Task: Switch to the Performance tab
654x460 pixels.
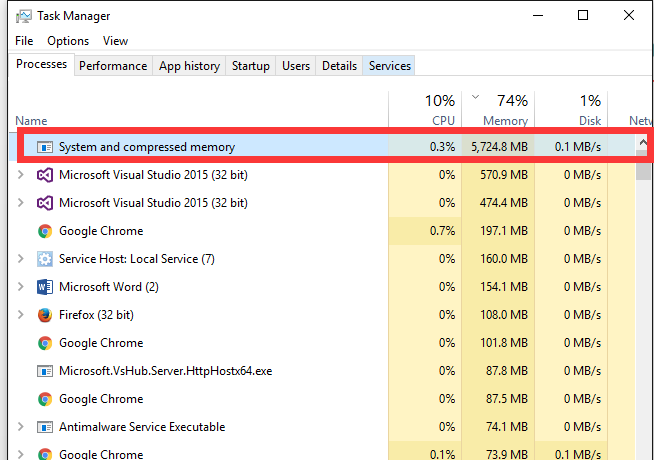Action: click(x=113, y=66)
